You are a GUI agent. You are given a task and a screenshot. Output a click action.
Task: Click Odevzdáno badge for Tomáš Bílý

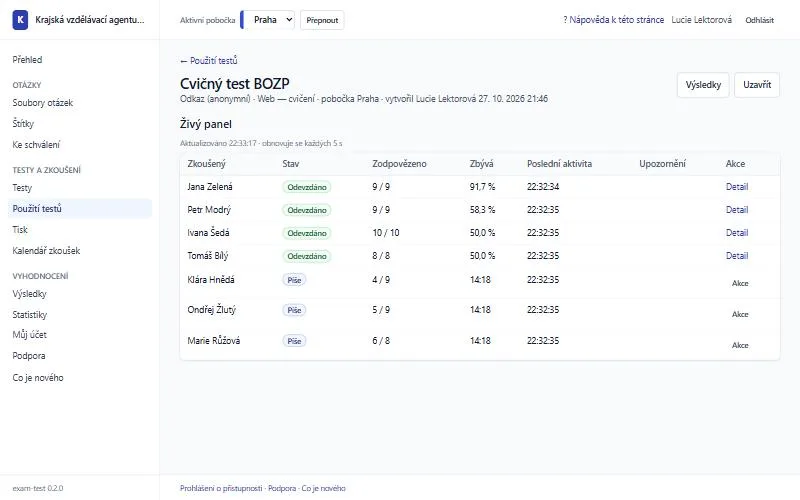(307, 256)
